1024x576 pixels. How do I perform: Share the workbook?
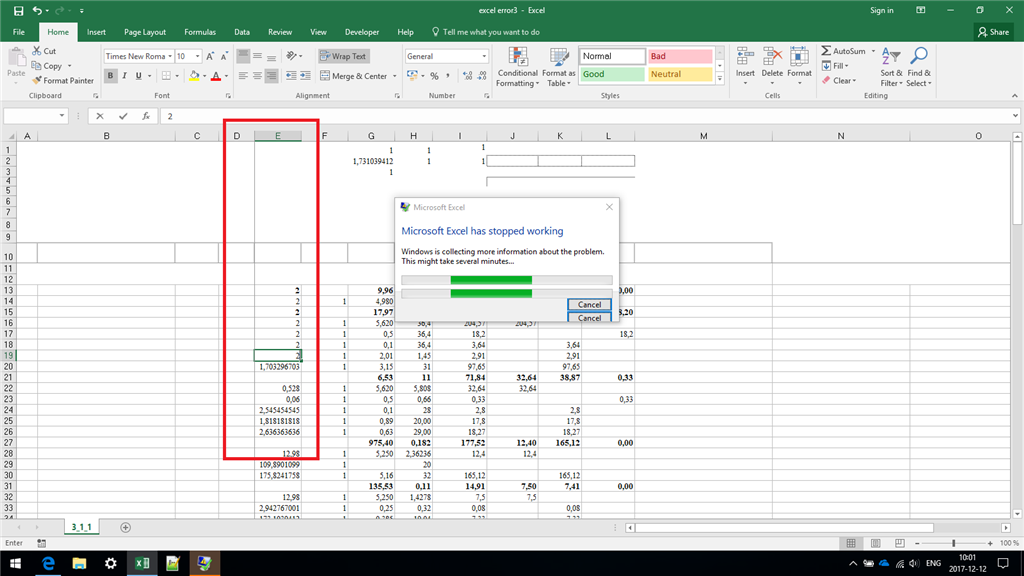click(x=993, y=32)
